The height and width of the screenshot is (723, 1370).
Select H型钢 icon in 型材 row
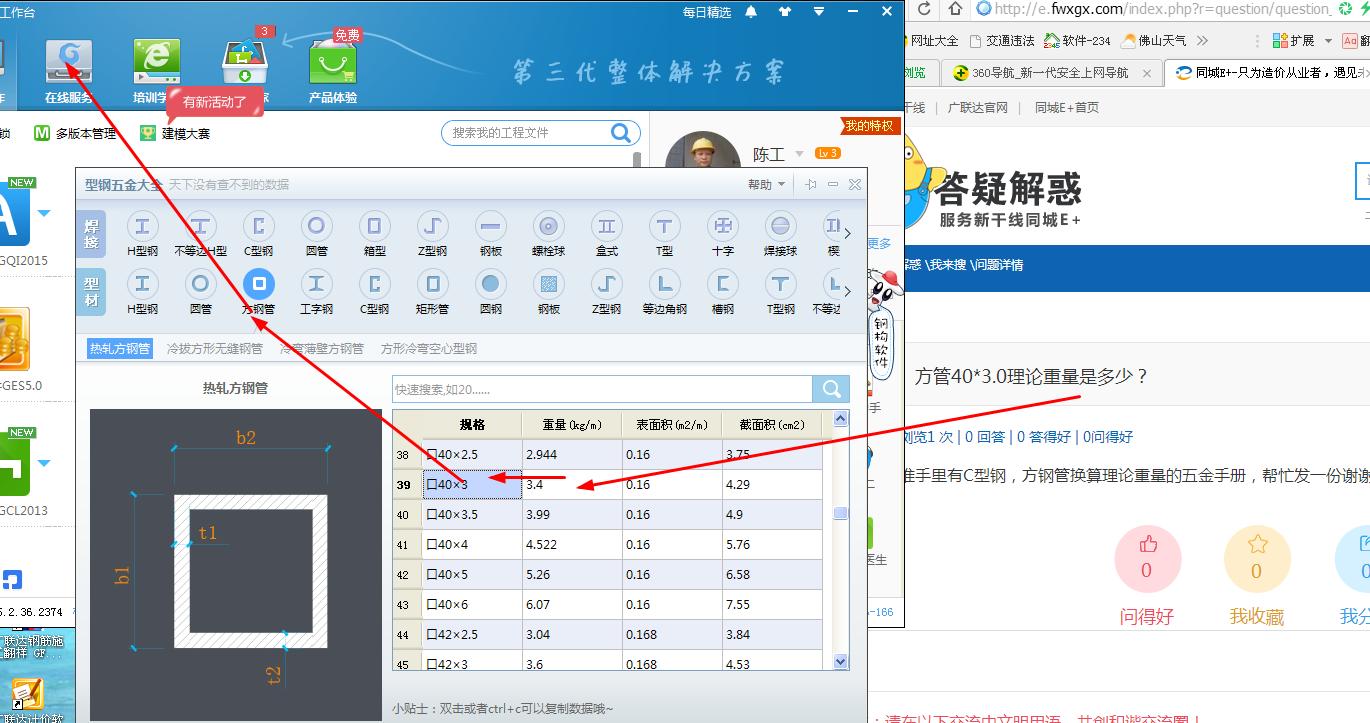pyautogui.click(x=143, y=284)
